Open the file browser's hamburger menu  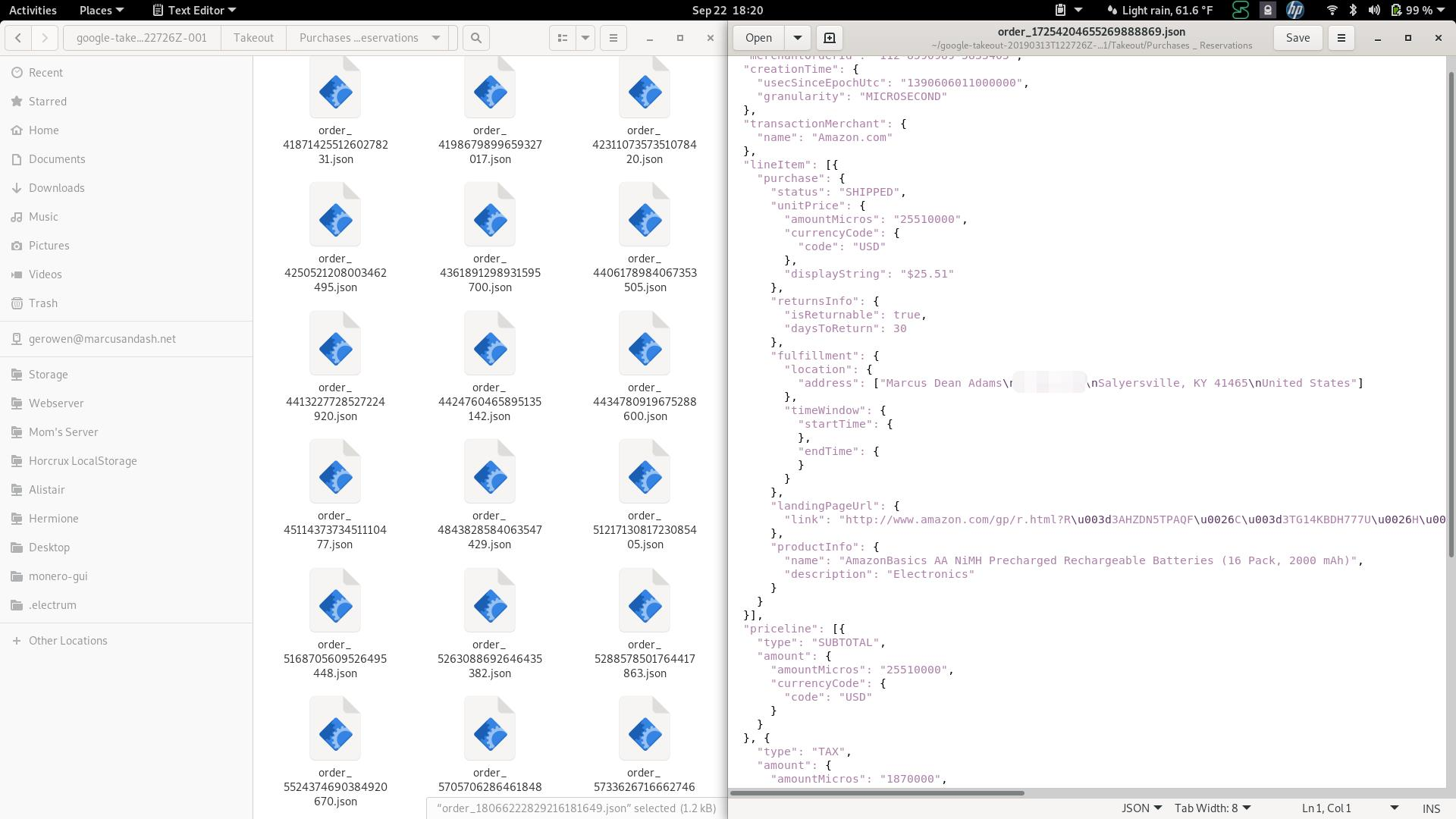click(613, 37)
